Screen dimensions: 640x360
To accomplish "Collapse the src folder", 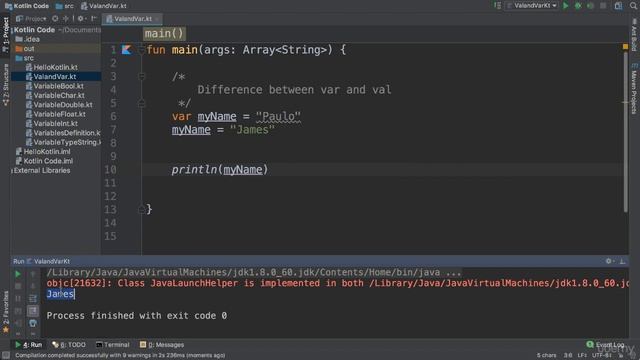I will click(24, 58).
